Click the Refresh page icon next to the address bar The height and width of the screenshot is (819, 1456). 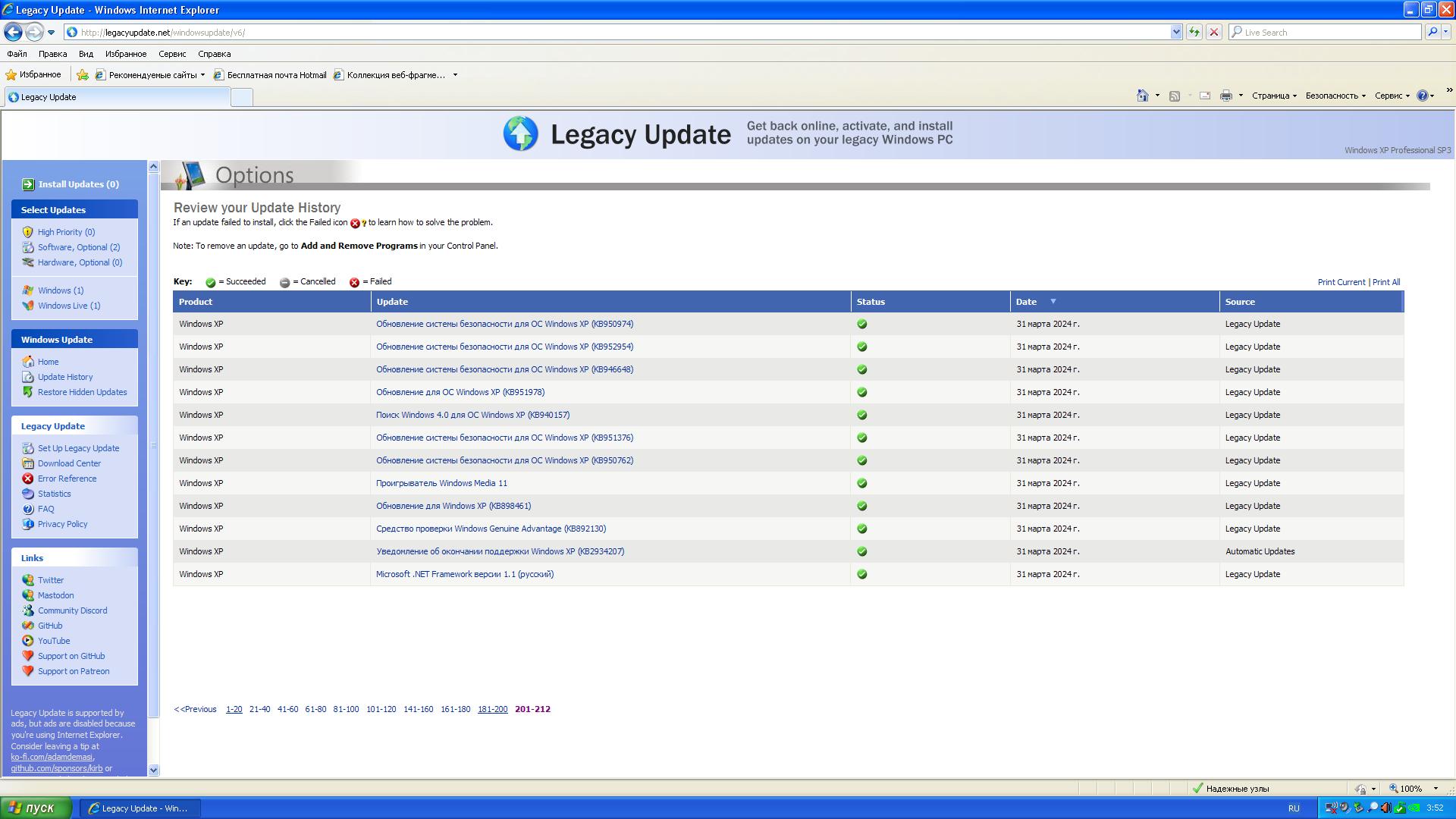1194,32
